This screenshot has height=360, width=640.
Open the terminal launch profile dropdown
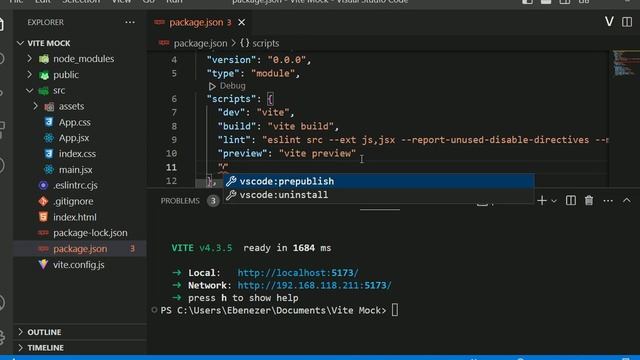pyautogui.click(x=554, y=201)
